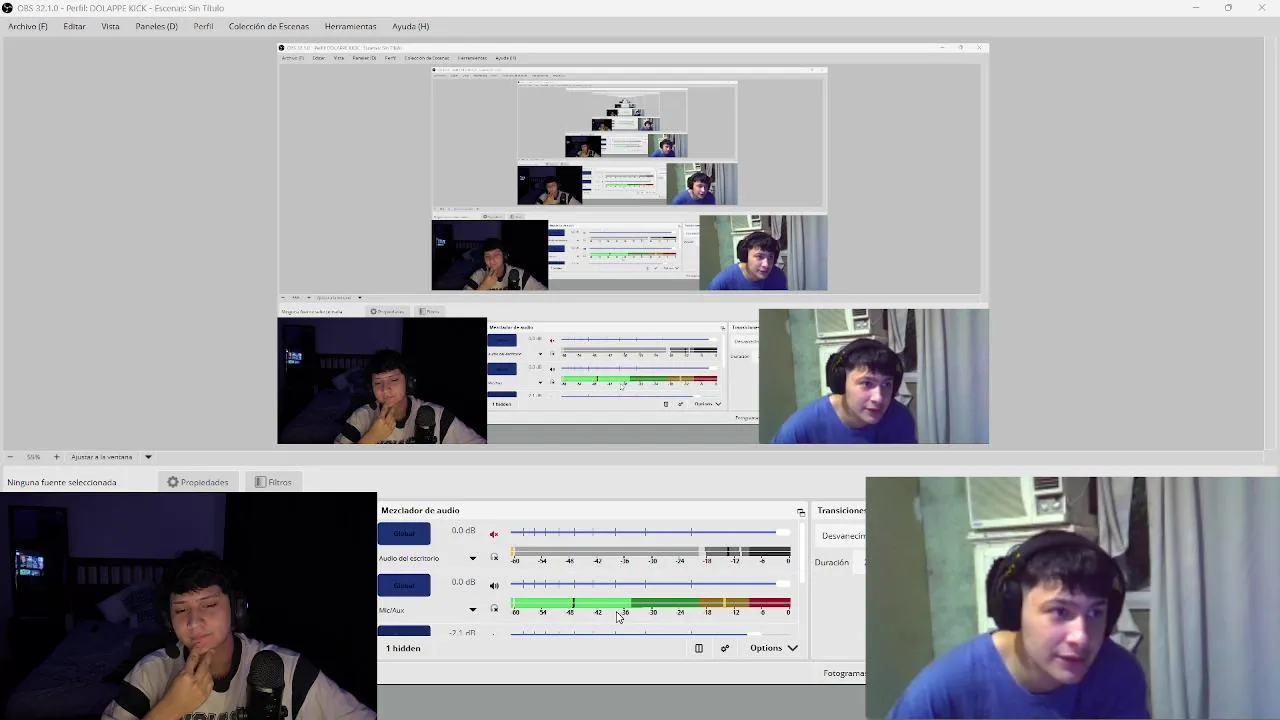This screenshot has height=720, width=1280.
Task: Toggle the mixer vertical layout icon
Action: point(699,648)
